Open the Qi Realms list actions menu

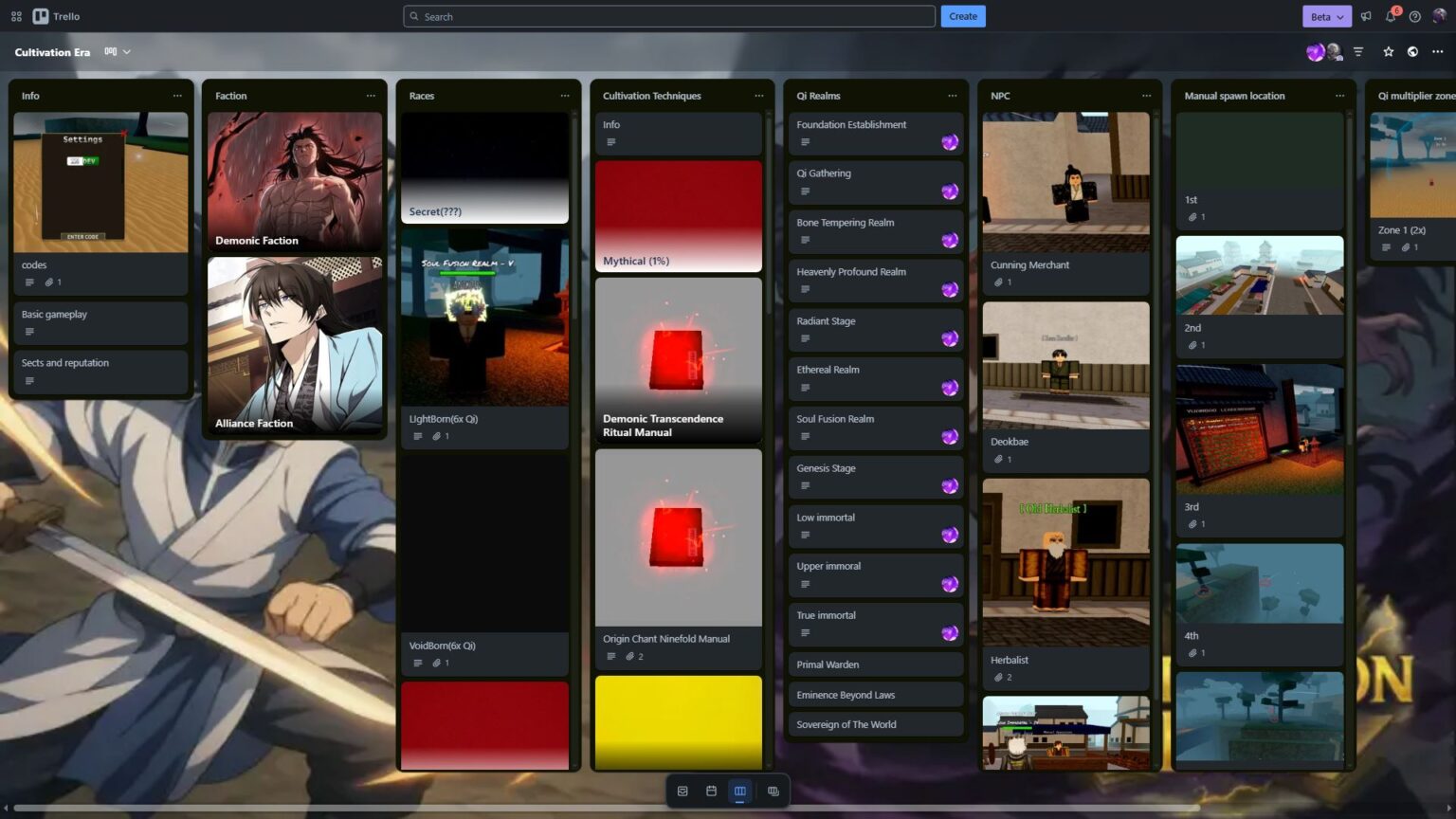pyautogui.click(x=952, y=96)
